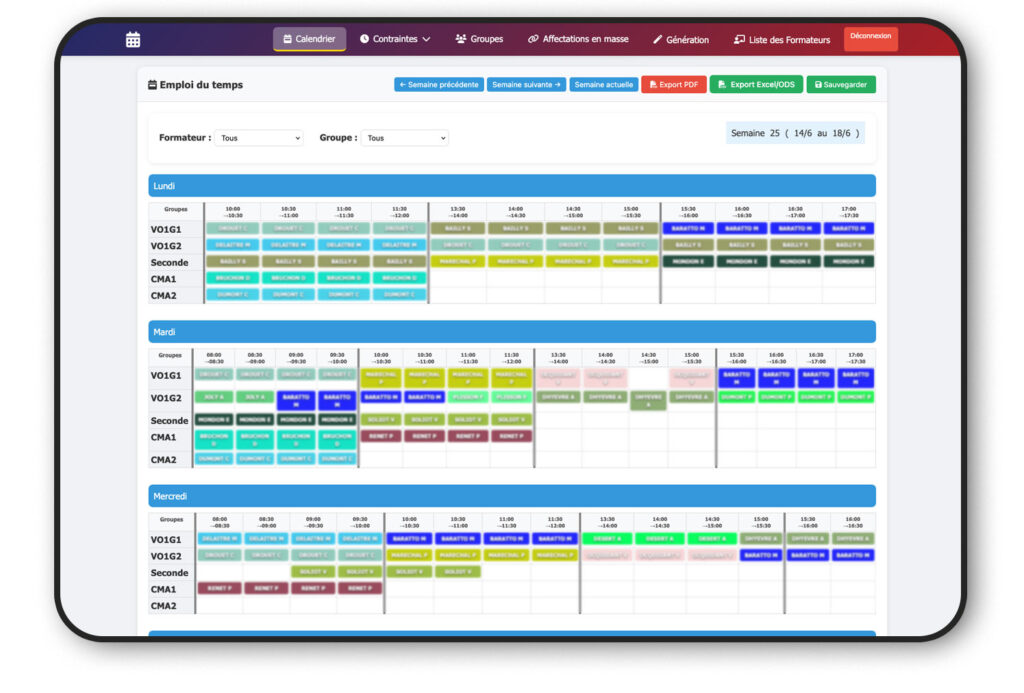1024x693 pixels.
Task: Open the Formateur dropdown
Action: [x=259, y=138]
